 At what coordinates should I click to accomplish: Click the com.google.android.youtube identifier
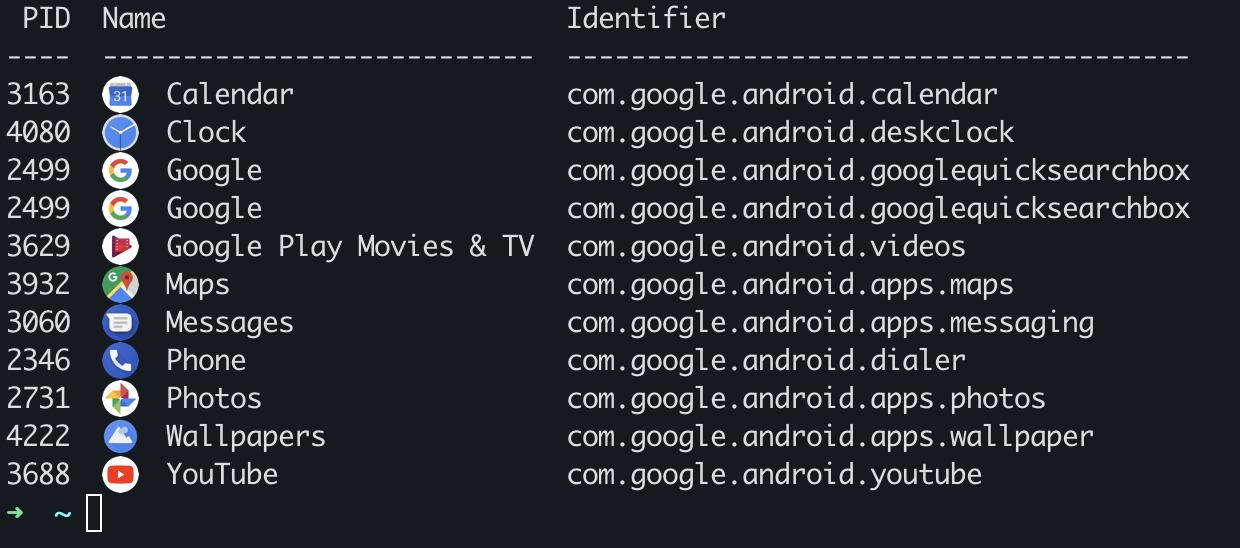click(774, 475)
